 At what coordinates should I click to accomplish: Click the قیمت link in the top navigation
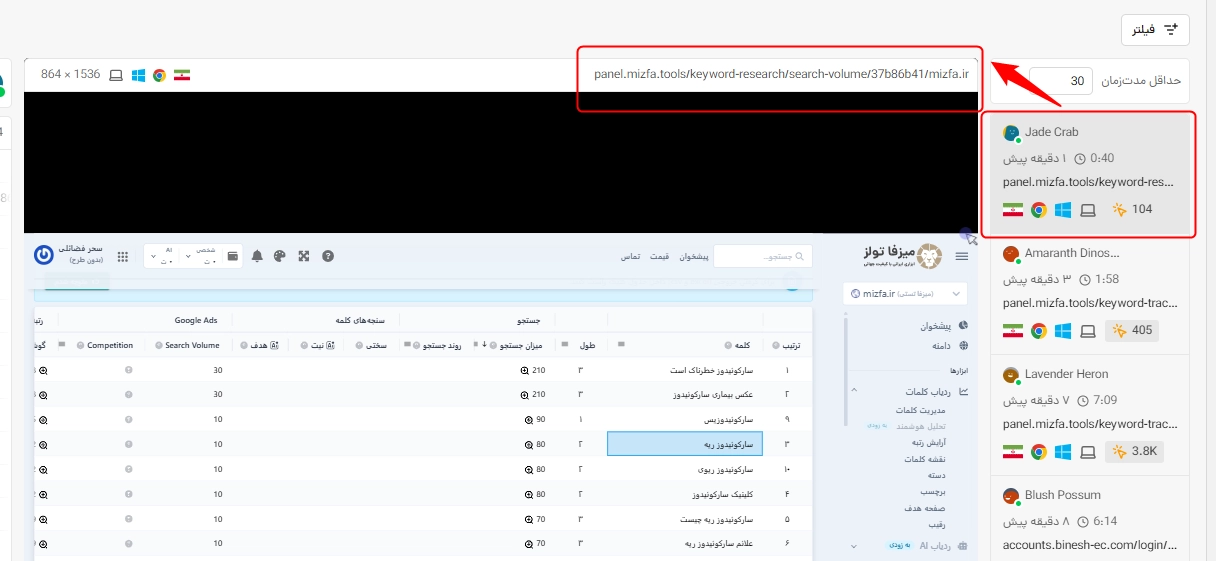click(x=660, y=257)
